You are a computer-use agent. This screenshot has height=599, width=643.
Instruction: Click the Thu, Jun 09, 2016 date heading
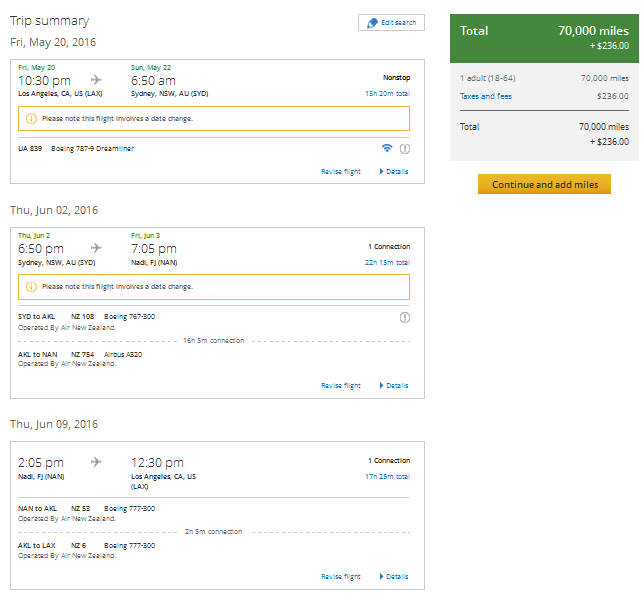point(54,424)
